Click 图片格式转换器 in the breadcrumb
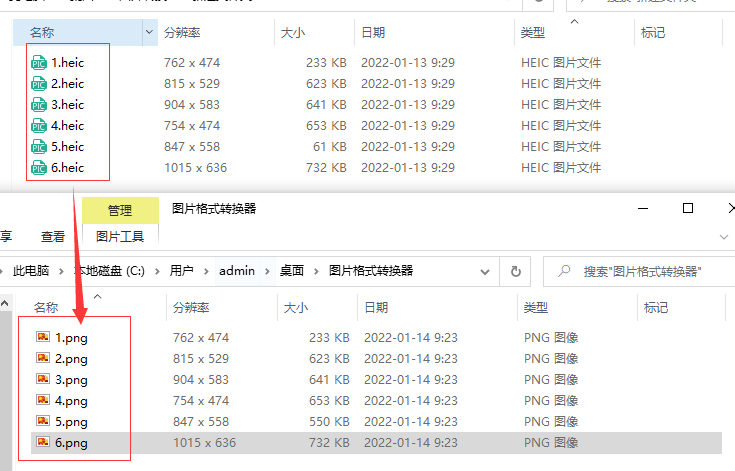735x471 pixels. tap(371, 271)
